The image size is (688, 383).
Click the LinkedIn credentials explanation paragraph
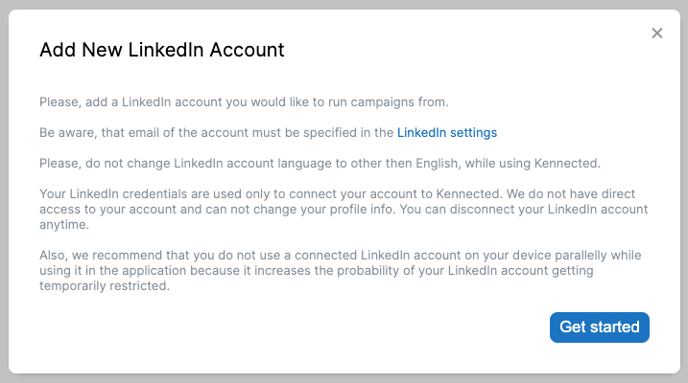344,209
